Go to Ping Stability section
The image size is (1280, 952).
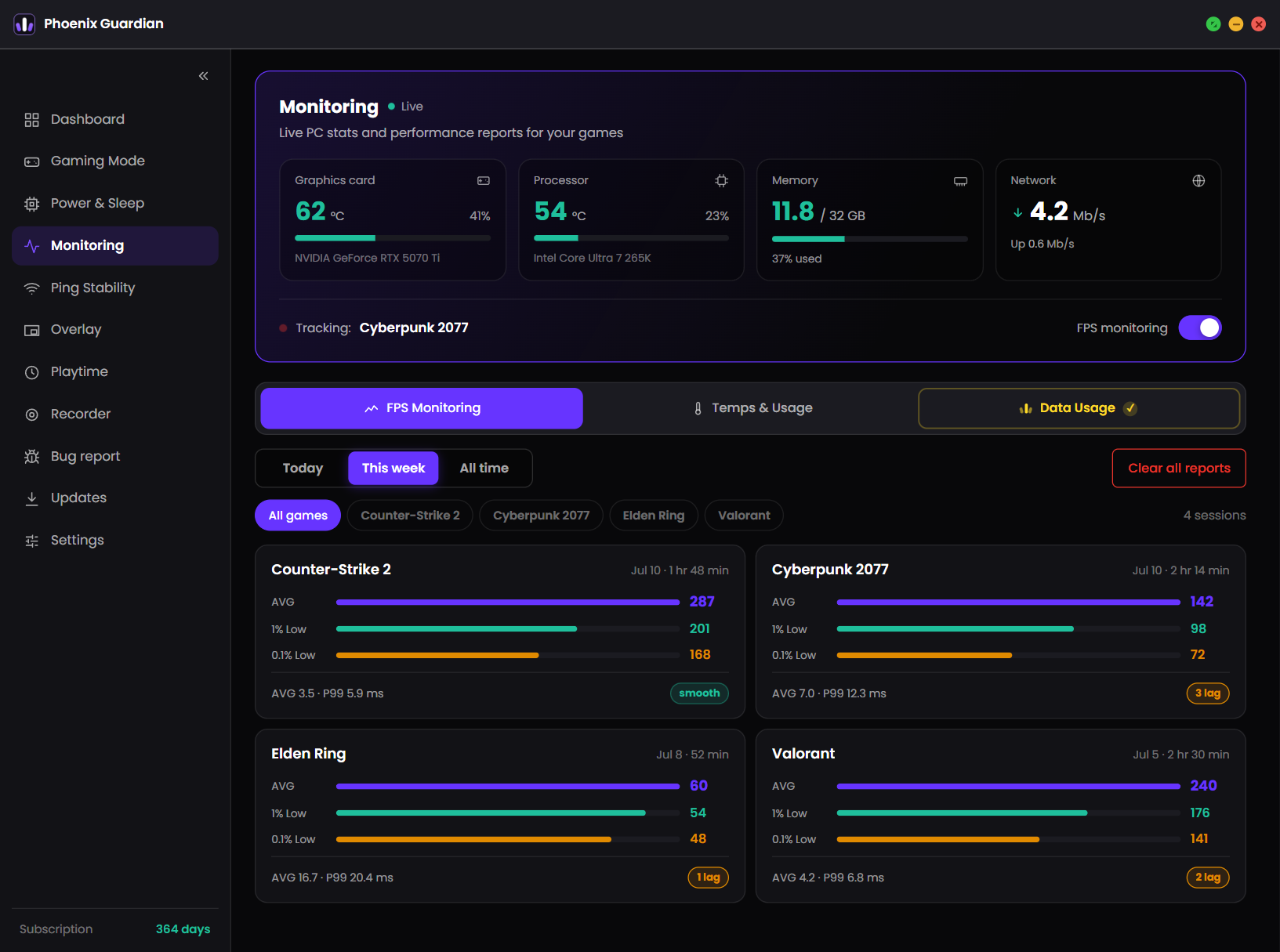115,288
